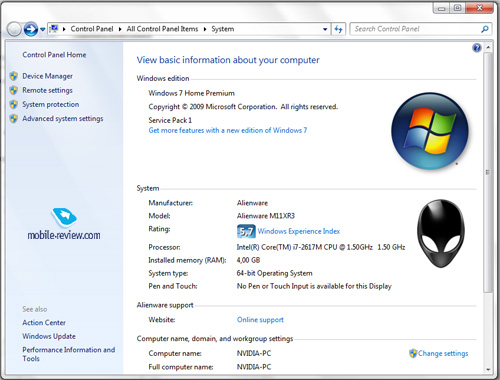
Task: Open the blue Help question mark
Action: tap(477, 48)
